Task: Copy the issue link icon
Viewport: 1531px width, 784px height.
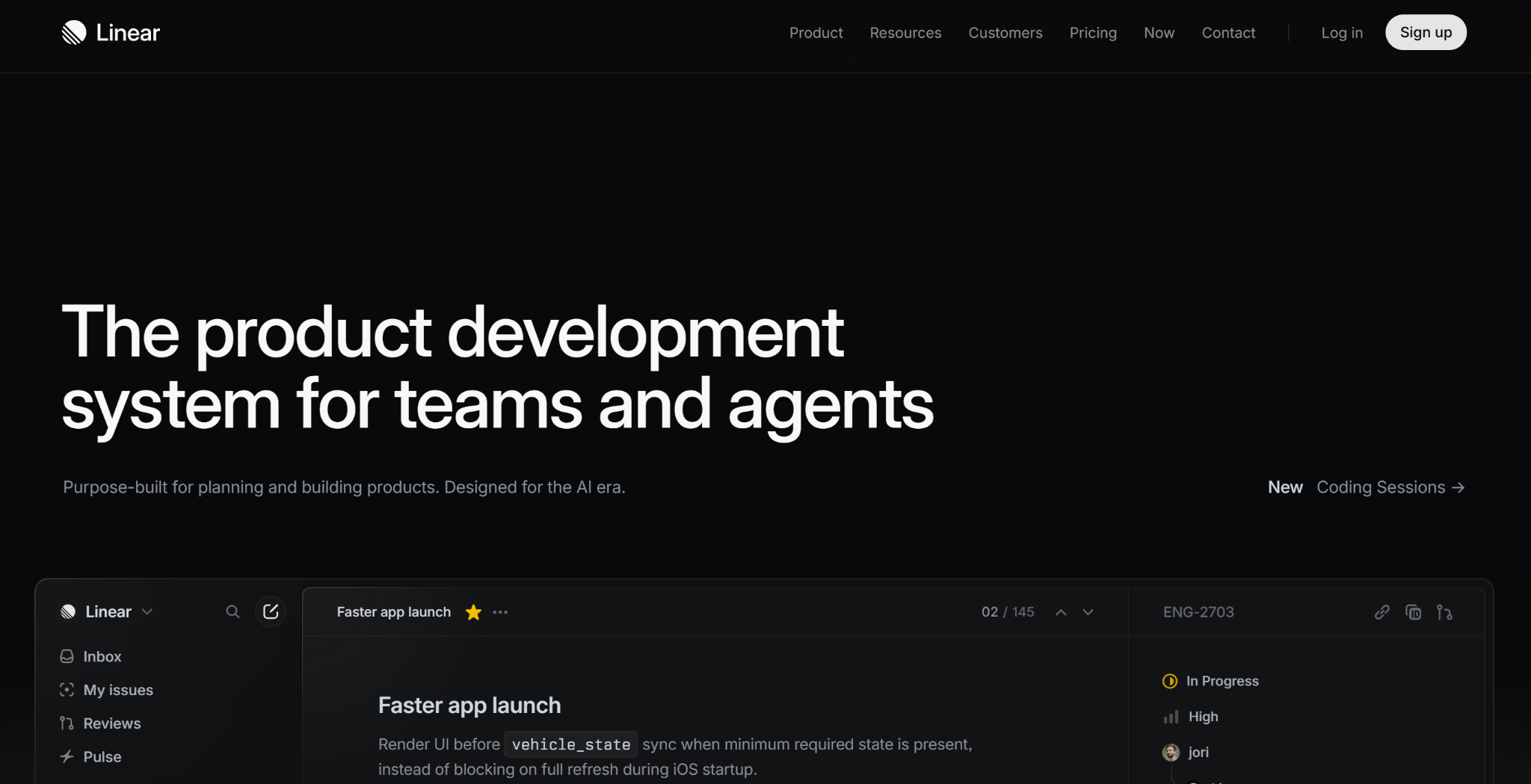Action: 1382,612
